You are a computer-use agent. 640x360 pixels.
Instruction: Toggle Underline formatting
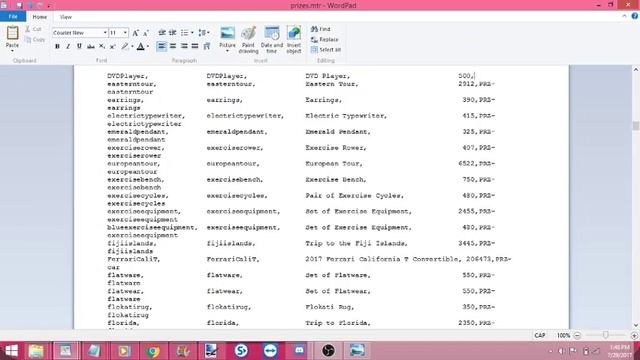click(79, 47)
